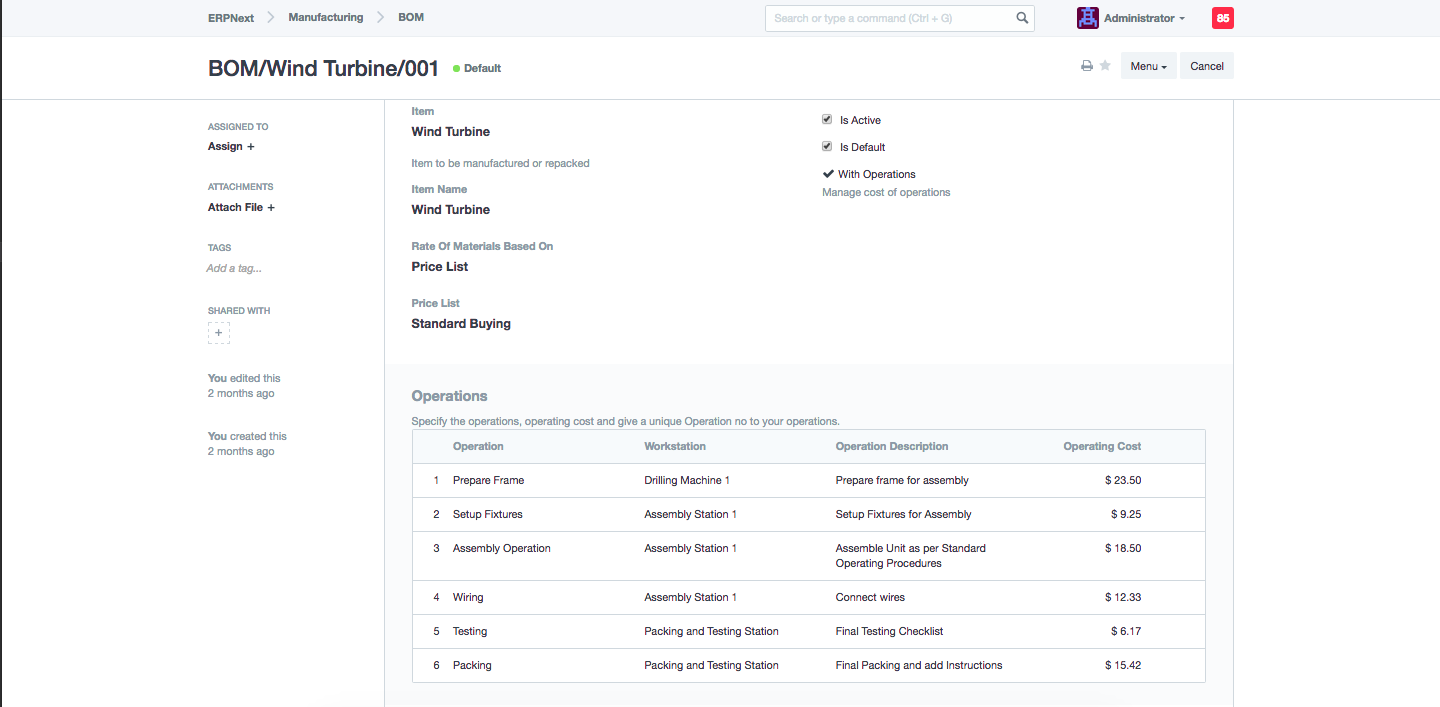
Task: Open the BOM breadcrumb link
Action: (411, 18)
